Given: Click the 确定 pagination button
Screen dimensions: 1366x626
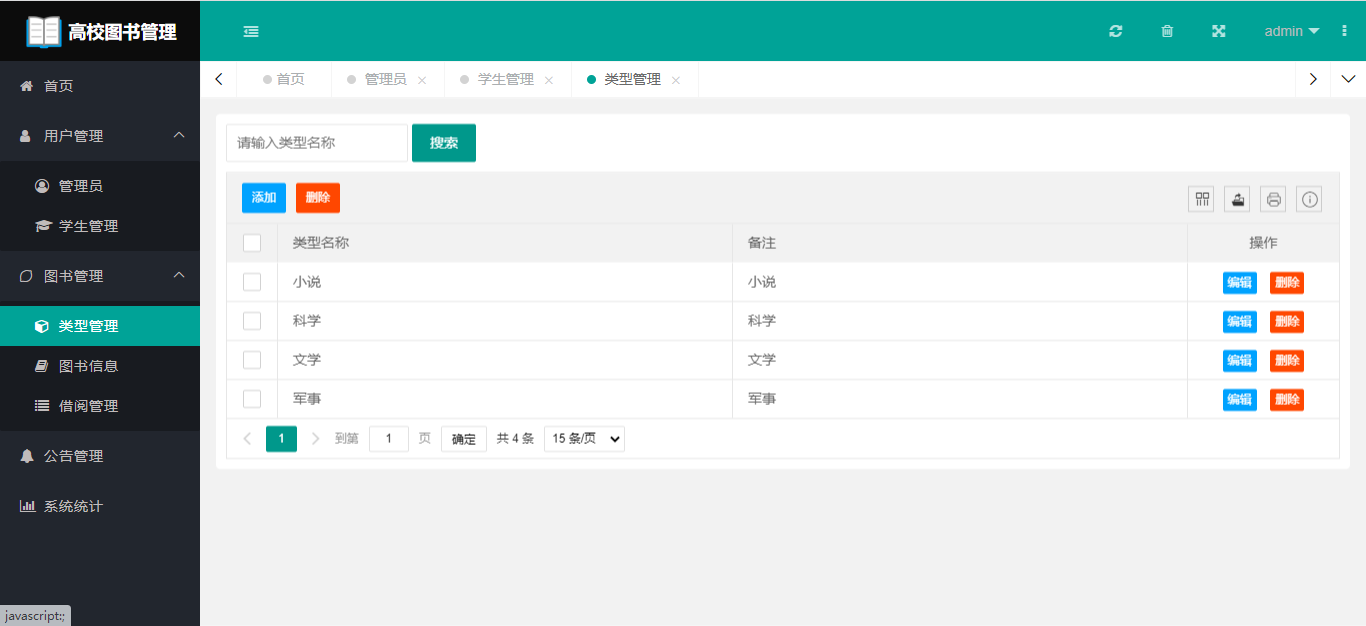Looking at the screenshot, I should coord(464,439).
